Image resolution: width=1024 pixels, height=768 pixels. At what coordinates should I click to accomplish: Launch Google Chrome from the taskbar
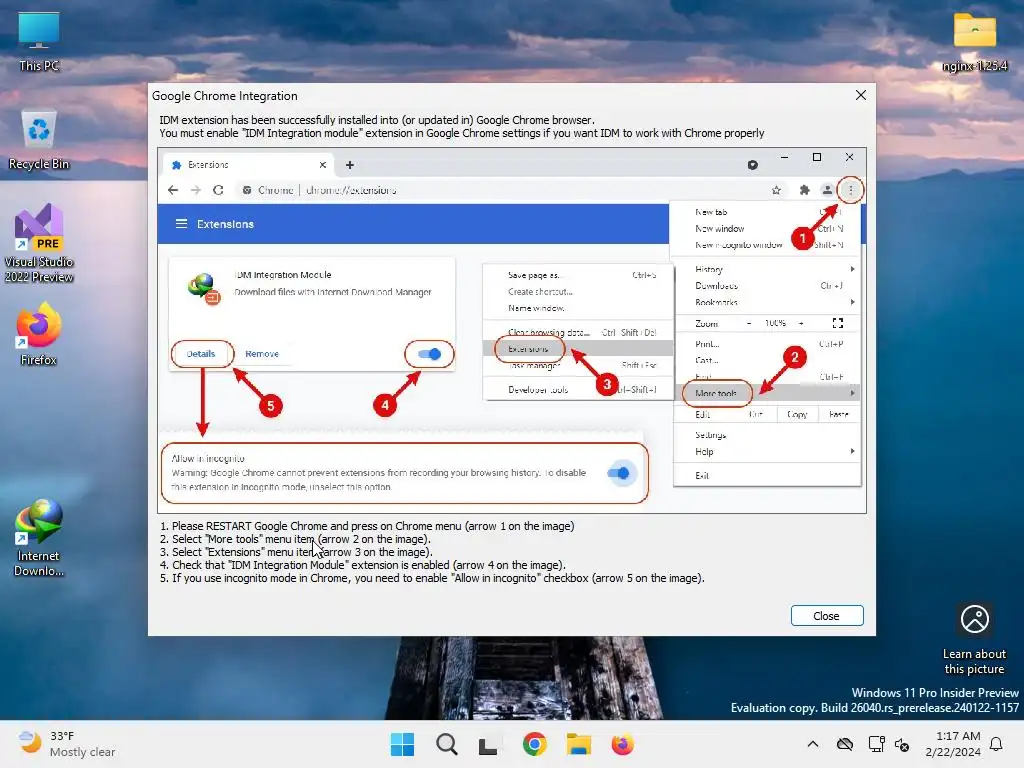tap(534, 744)
